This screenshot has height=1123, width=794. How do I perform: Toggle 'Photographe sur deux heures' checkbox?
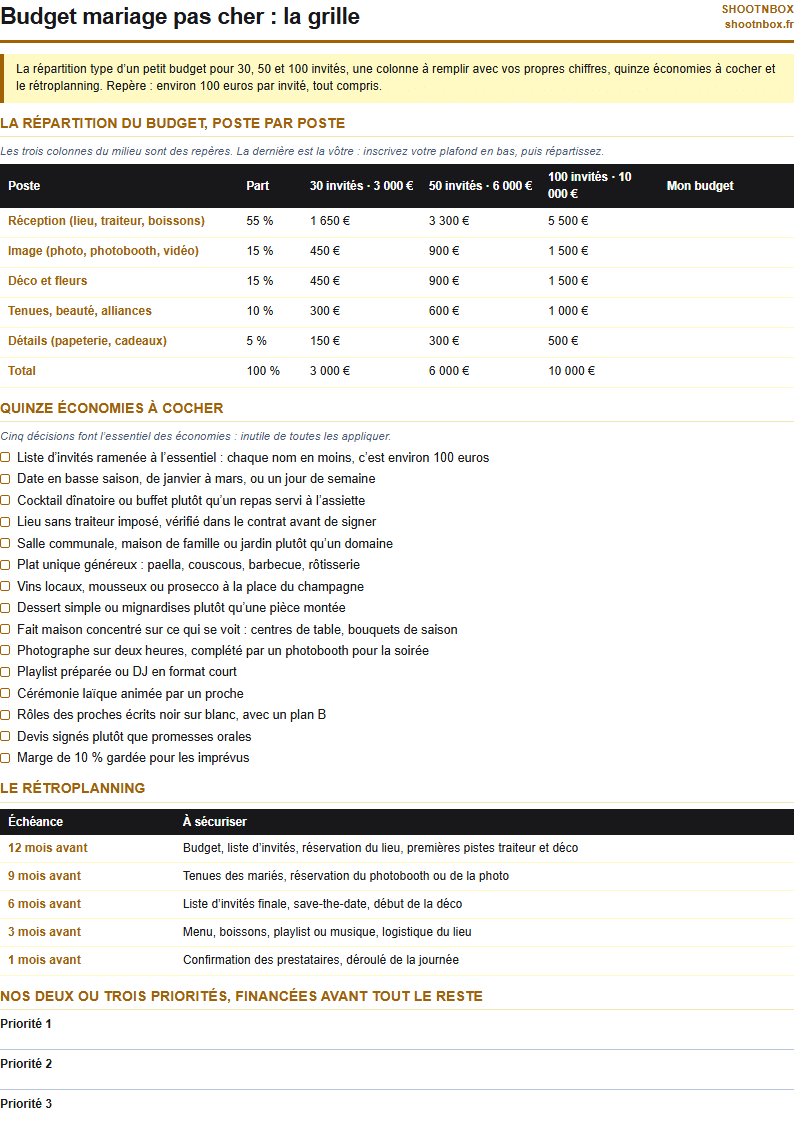point(5,651)
